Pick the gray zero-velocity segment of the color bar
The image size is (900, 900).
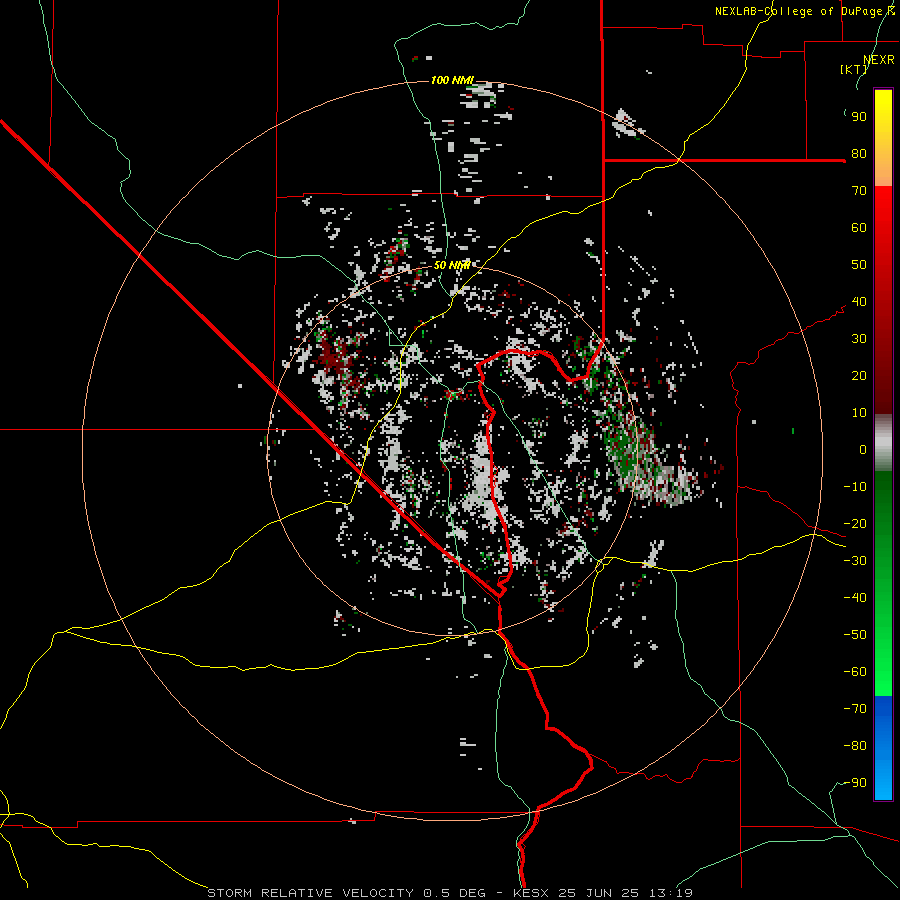pos(883,443)
